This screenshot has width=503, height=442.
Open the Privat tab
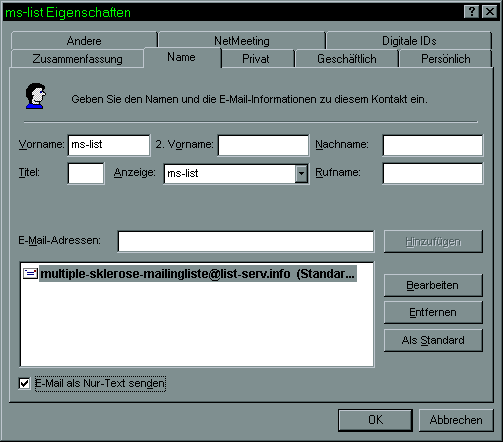(256, 59)
